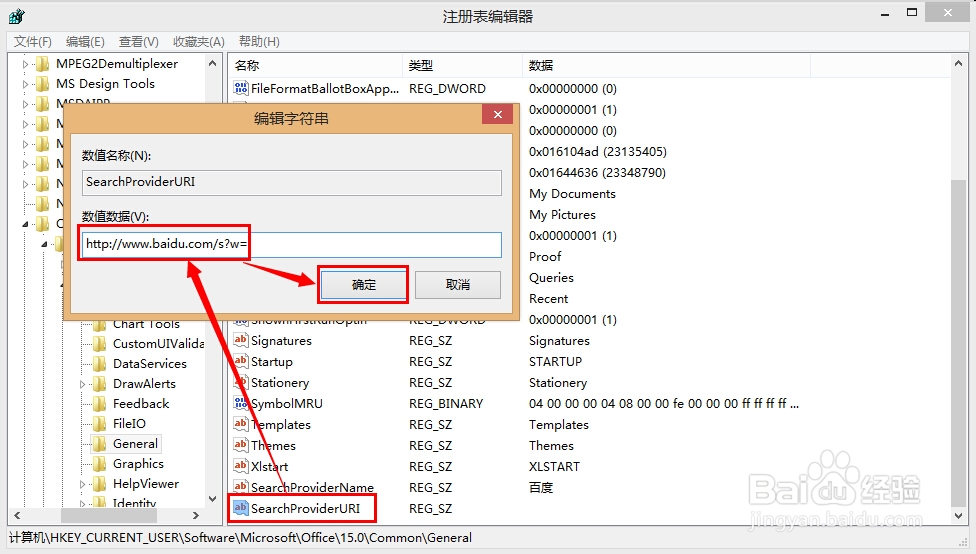The width and height of the screenshot is (976, 554).
Task: Click the Themes string value icon
Action: pos(241,445)
